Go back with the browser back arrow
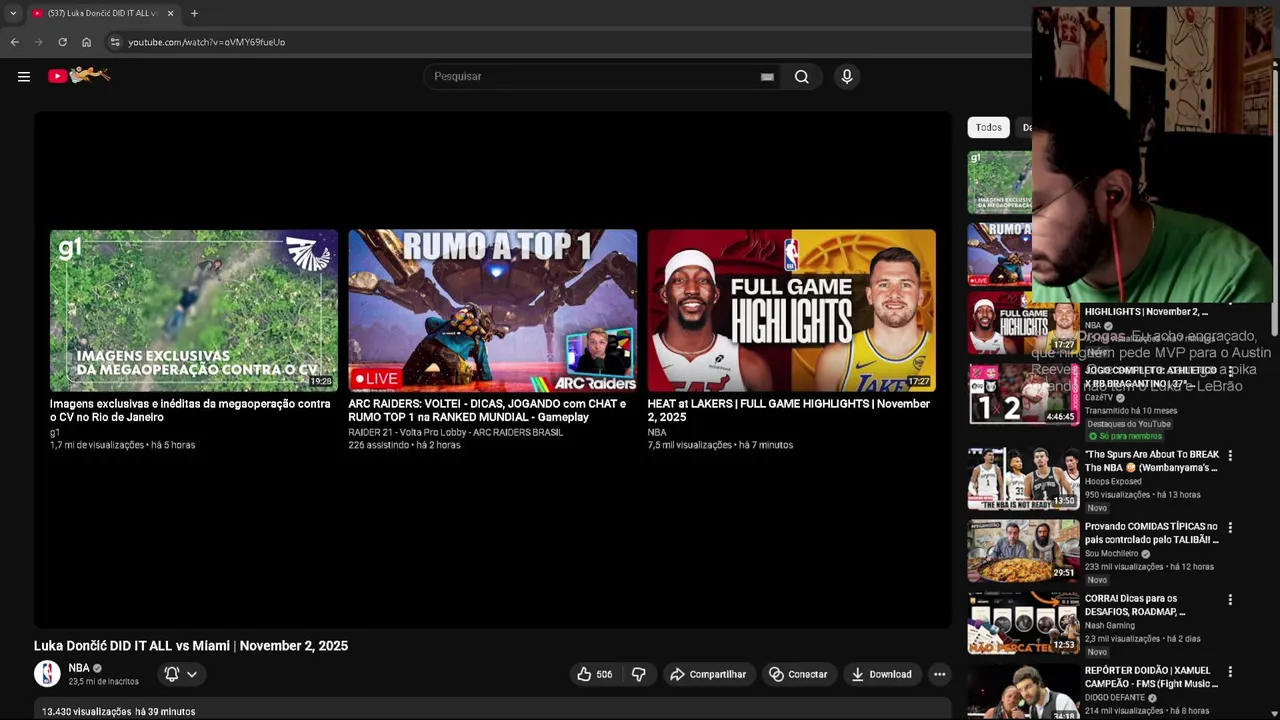1280x720 pixels. pos(14,42)
